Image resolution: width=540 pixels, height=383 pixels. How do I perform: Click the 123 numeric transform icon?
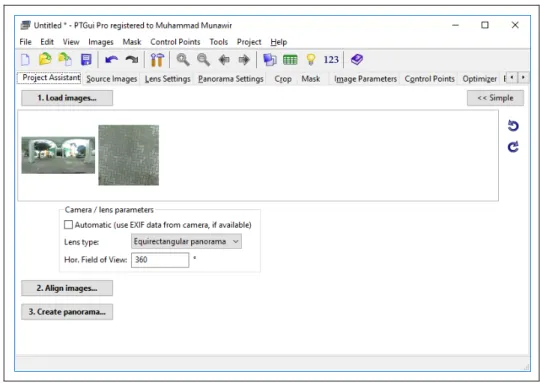[x=331, y=60]
